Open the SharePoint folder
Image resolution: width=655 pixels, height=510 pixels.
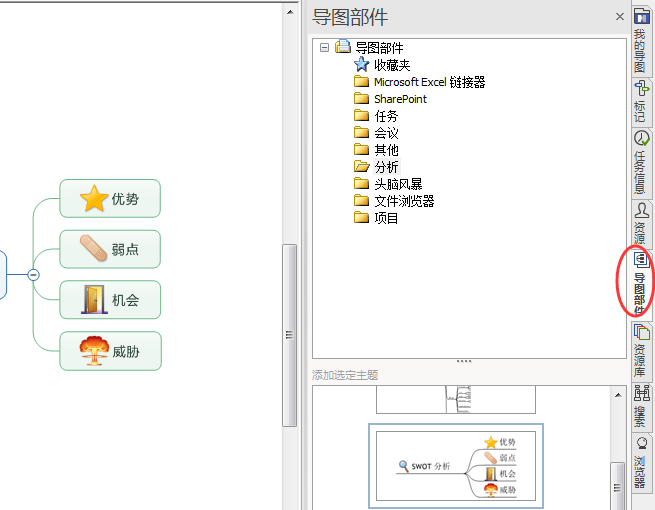click(x=390, y=99)
